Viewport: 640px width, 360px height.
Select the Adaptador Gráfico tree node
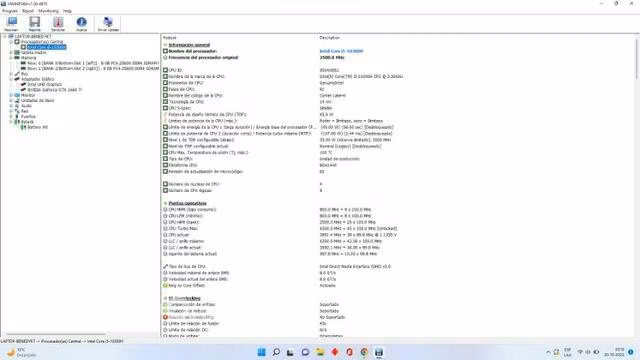click(x=38, y=79)
